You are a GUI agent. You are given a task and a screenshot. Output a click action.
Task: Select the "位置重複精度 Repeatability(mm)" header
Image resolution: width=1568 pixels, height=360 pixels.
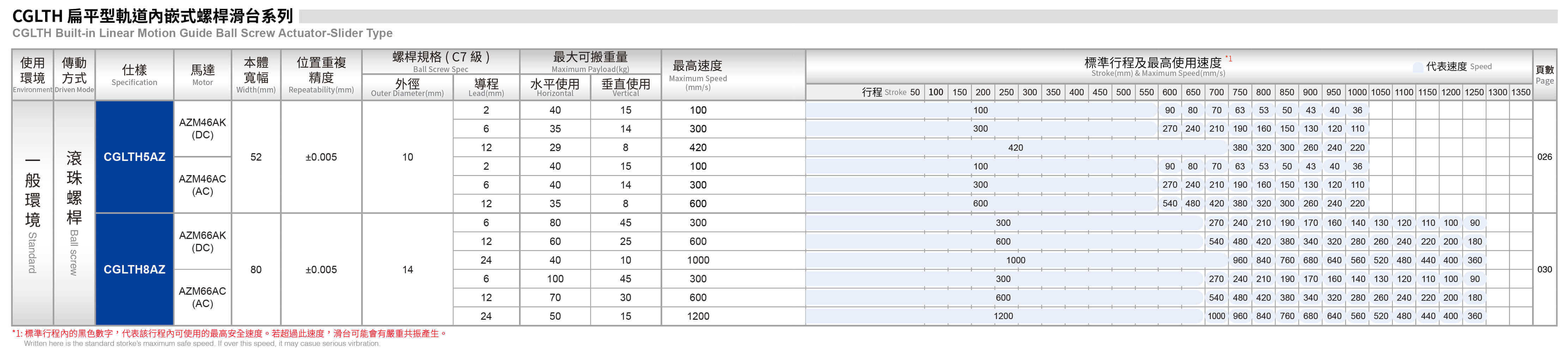(x=321, y=75)
